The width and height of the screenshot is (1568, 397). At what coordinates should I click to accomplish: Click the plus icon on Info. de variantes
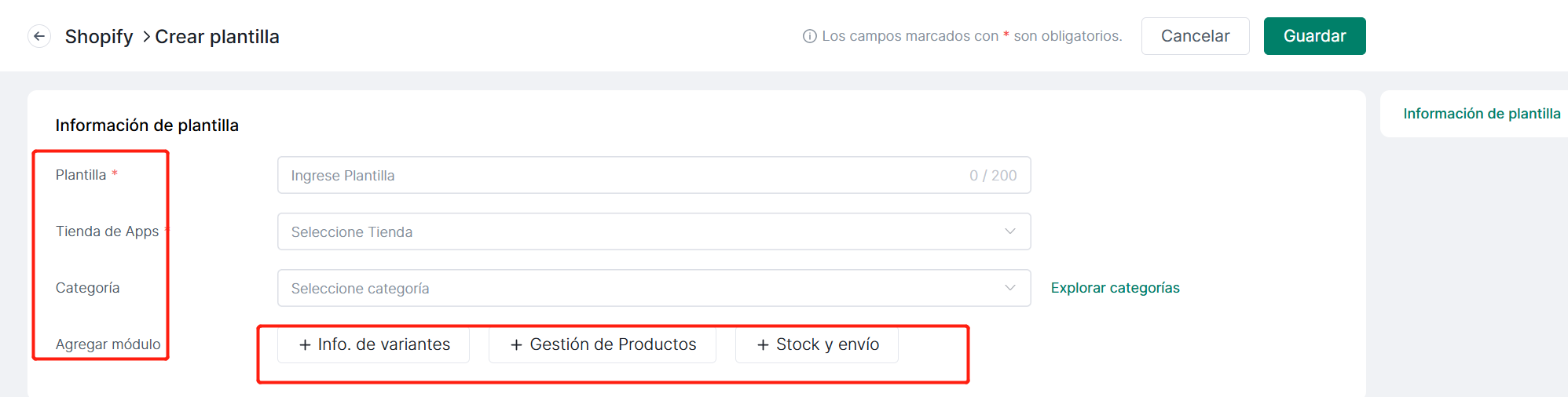[x=306, y=344]
